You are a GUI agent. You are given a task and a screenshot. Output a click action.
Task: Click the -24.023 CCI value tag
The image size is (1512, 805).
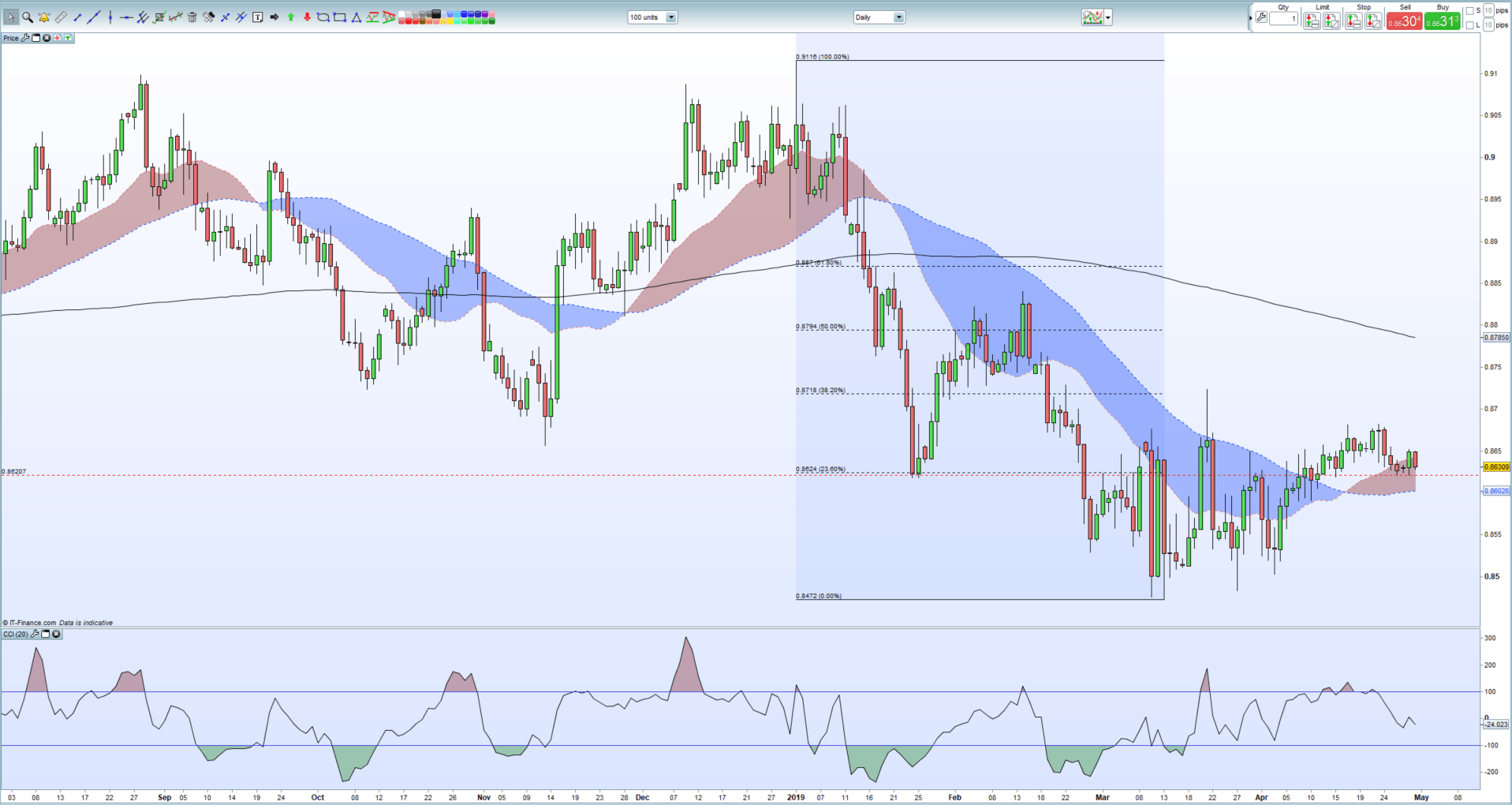tap(1496, 724)
